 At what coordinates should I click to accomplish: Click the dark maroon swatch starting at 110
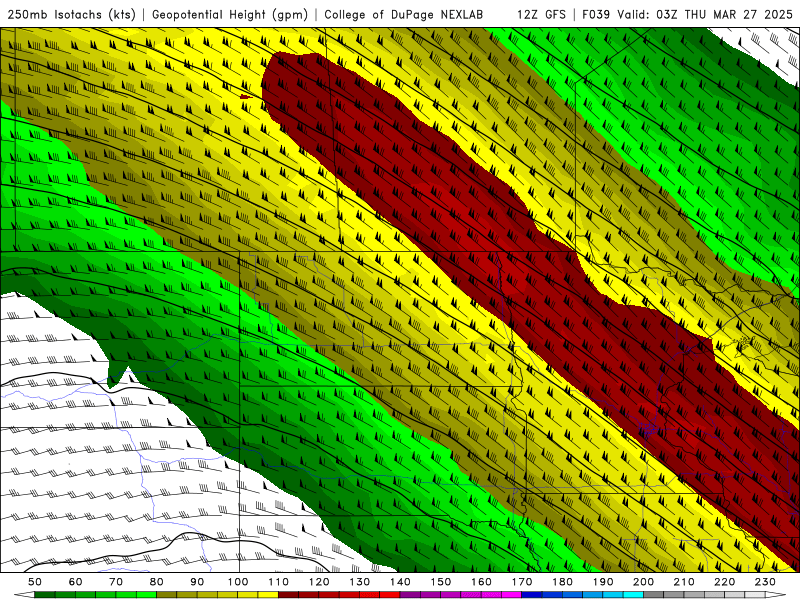click(288, 595)
